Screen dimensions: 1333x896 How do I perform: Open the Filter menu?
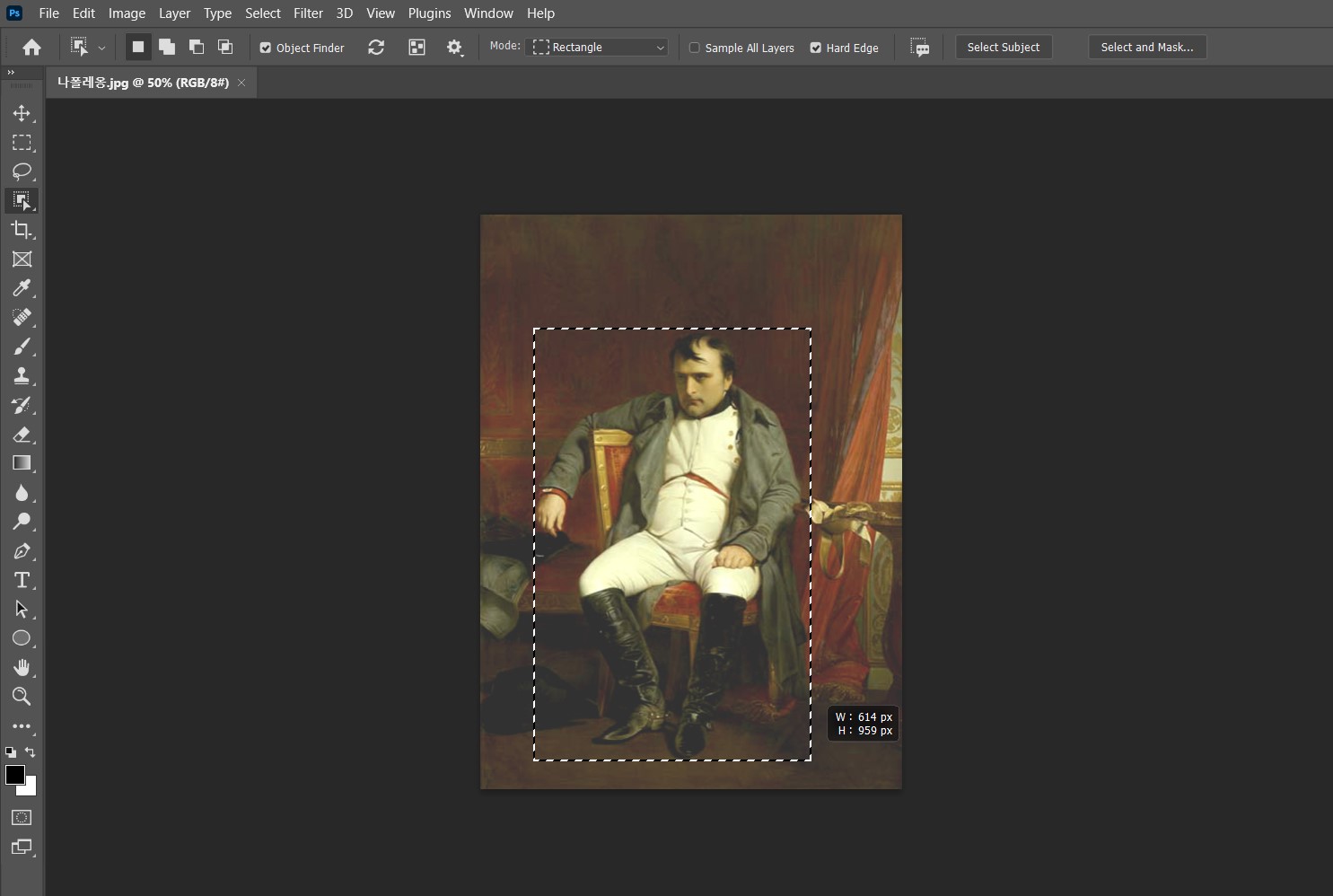308,13
